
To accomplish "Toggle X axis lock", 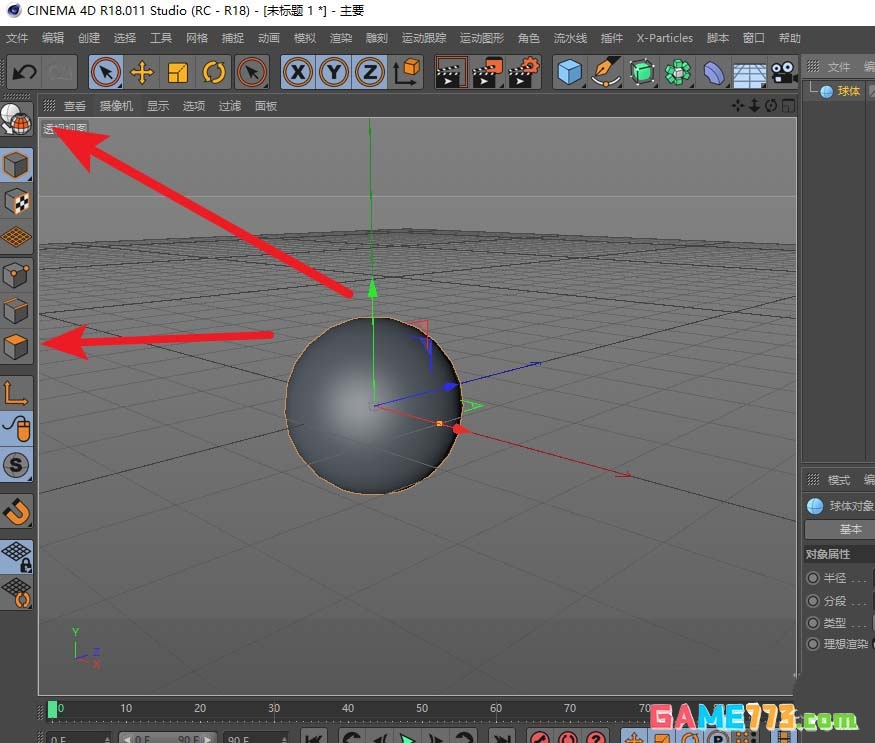I will pyautogui.click(x=297, y=72).
